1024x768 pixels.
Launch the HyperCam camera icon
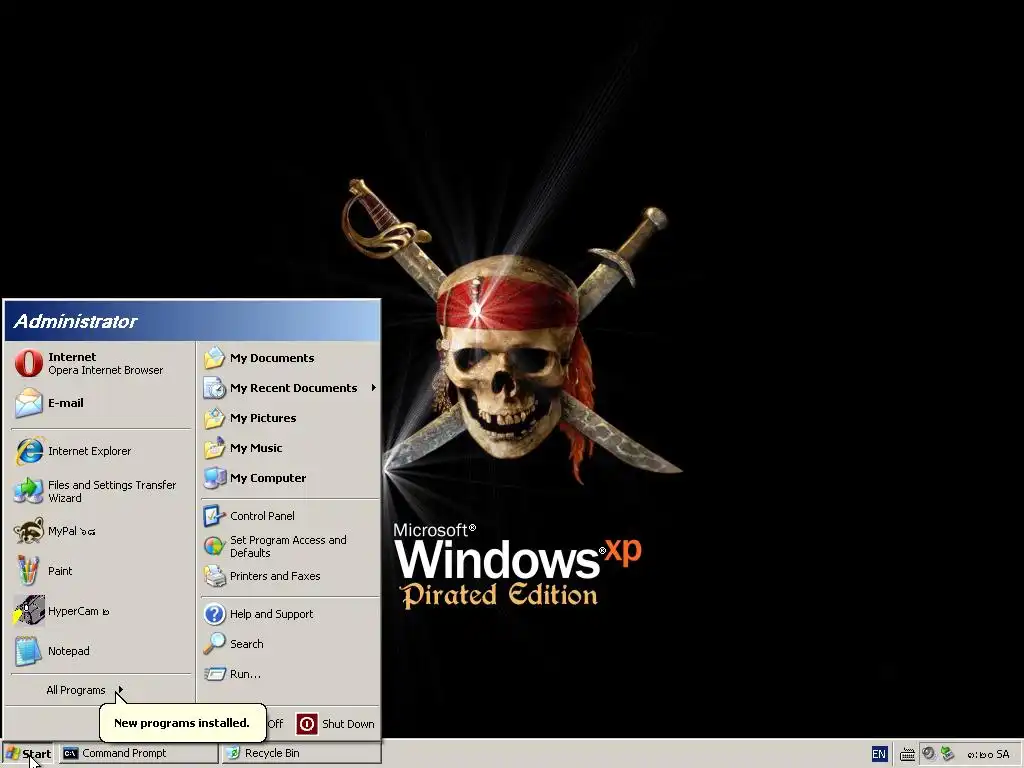click(29, 611)
